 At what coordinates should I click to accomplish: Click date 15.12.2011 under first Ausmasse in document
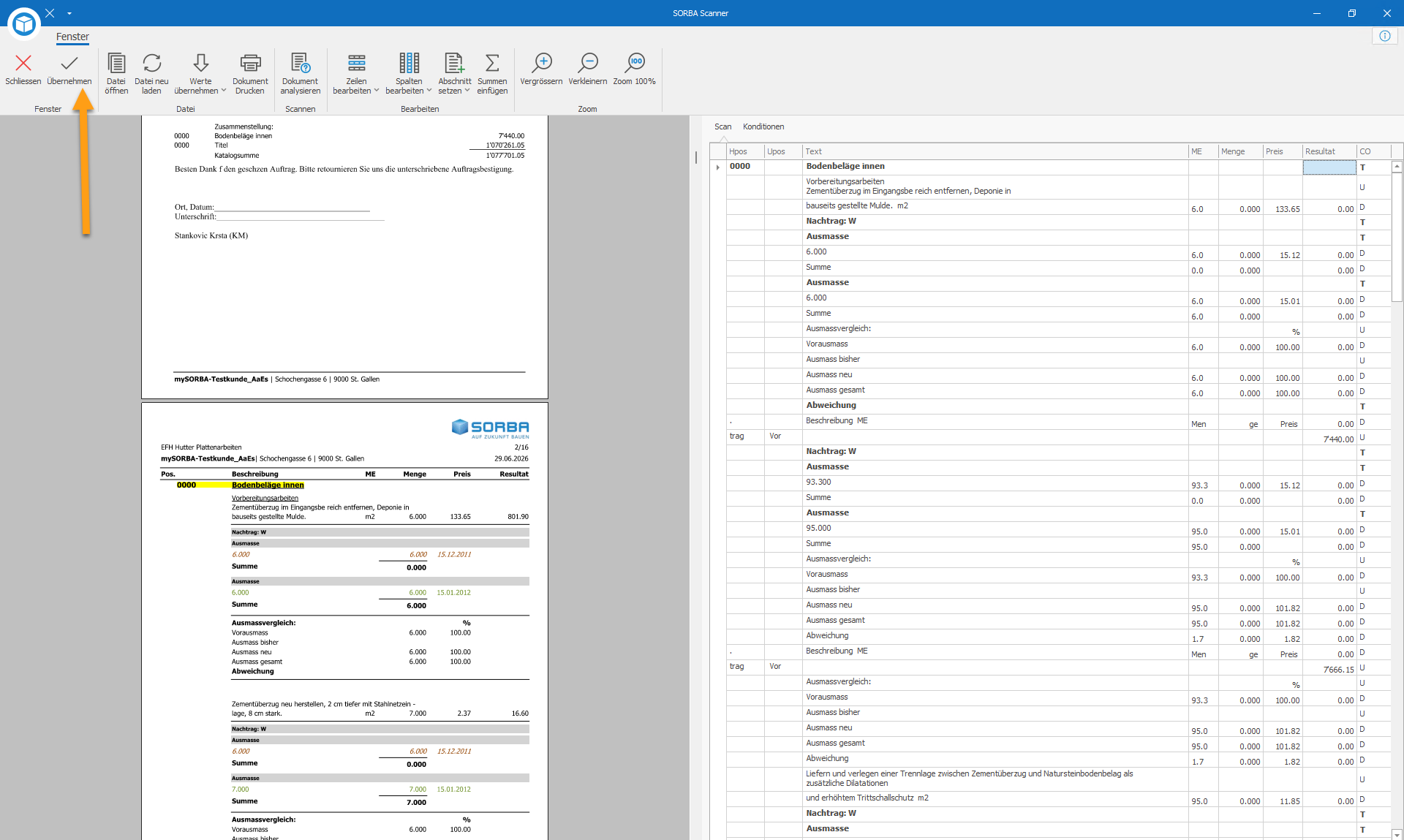tap(454, 555)
